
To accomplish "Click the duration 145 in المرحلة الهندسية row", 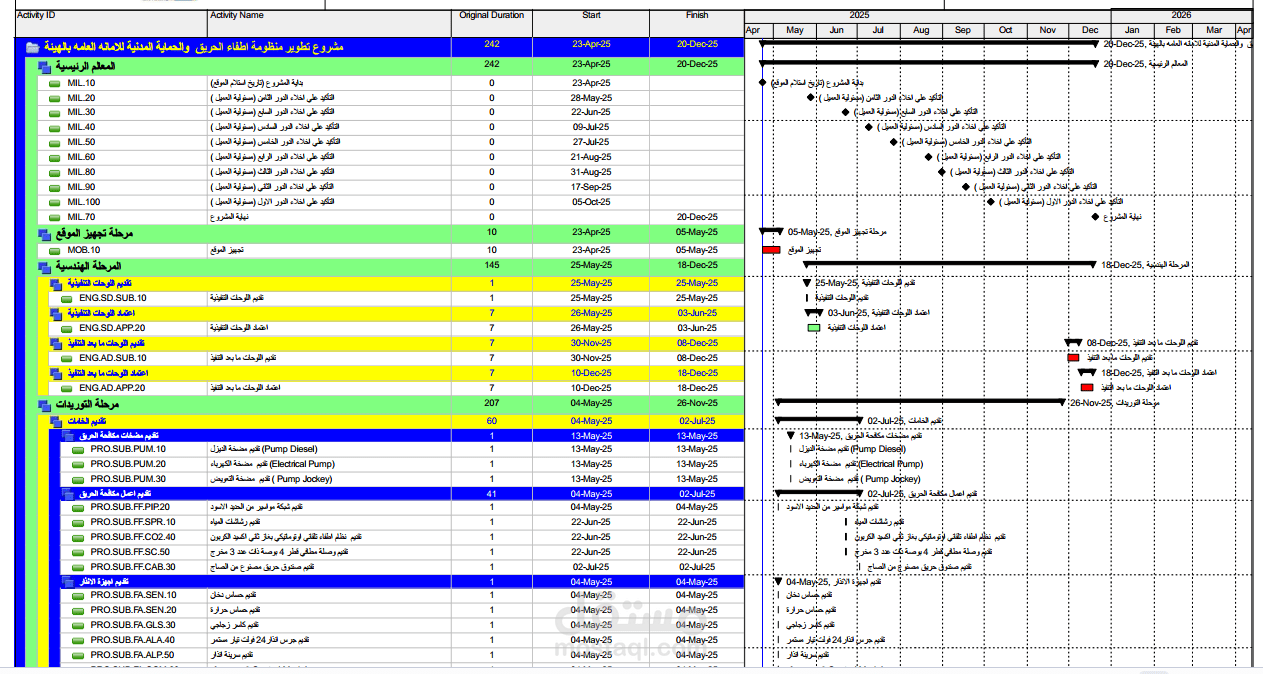I will [491, 266].
